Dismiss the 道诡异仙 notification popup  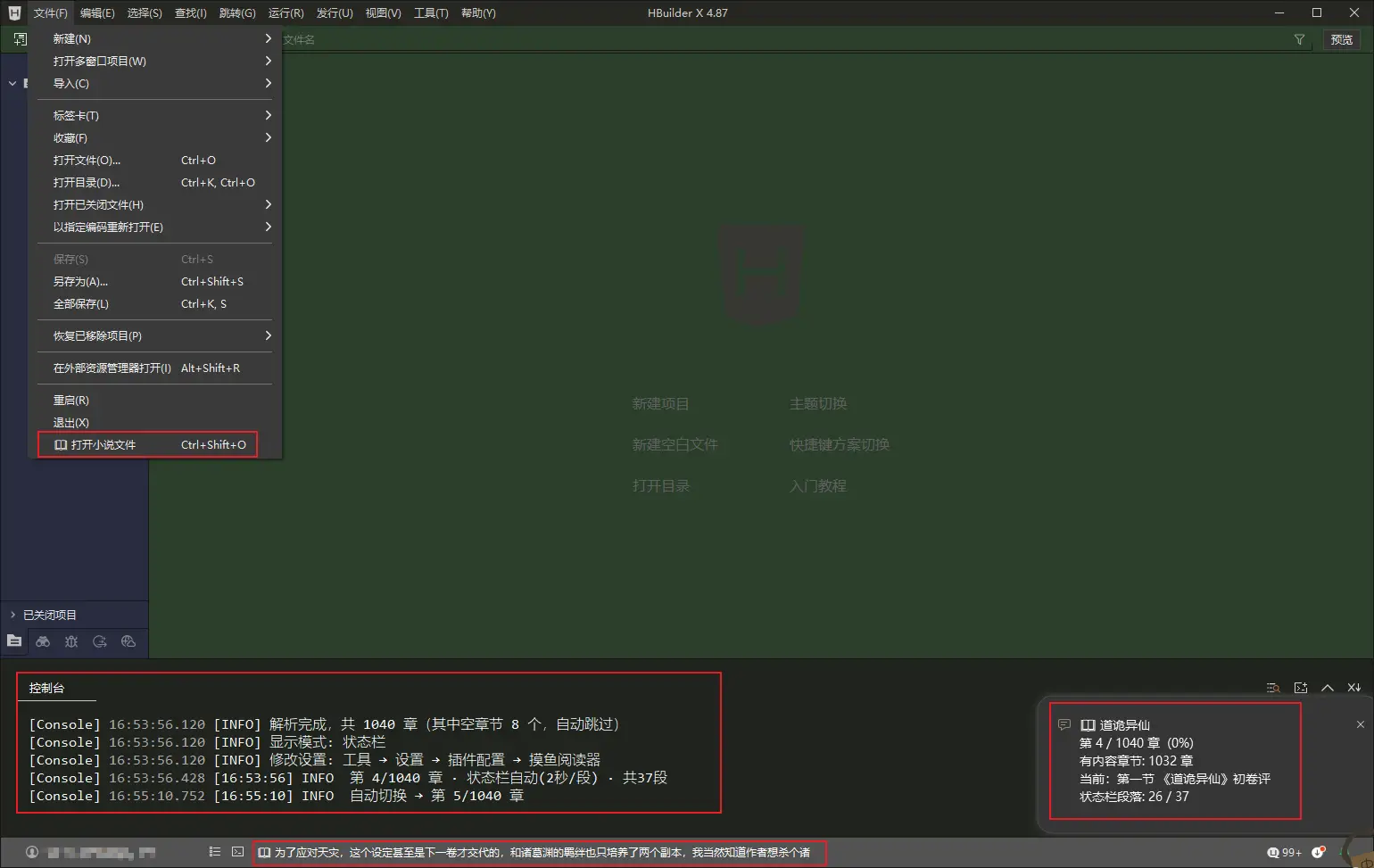coord(1360,724)
